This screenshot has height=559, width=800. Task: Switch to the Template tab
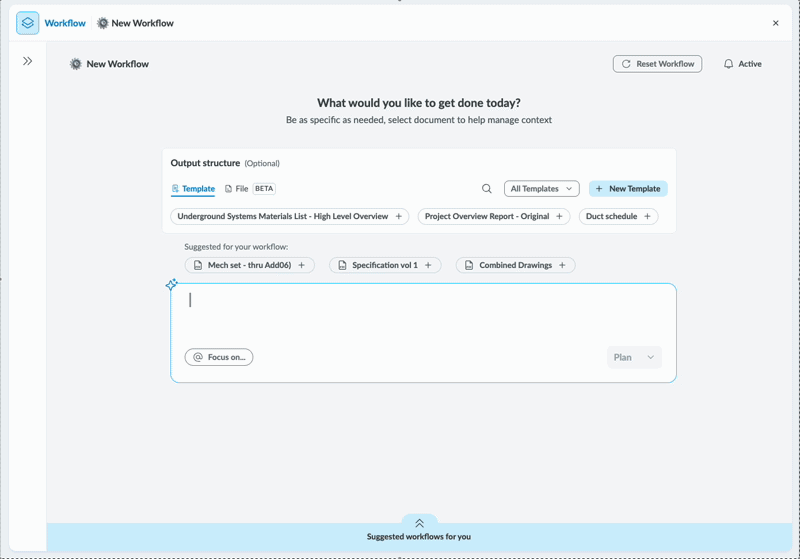point(193,189)
